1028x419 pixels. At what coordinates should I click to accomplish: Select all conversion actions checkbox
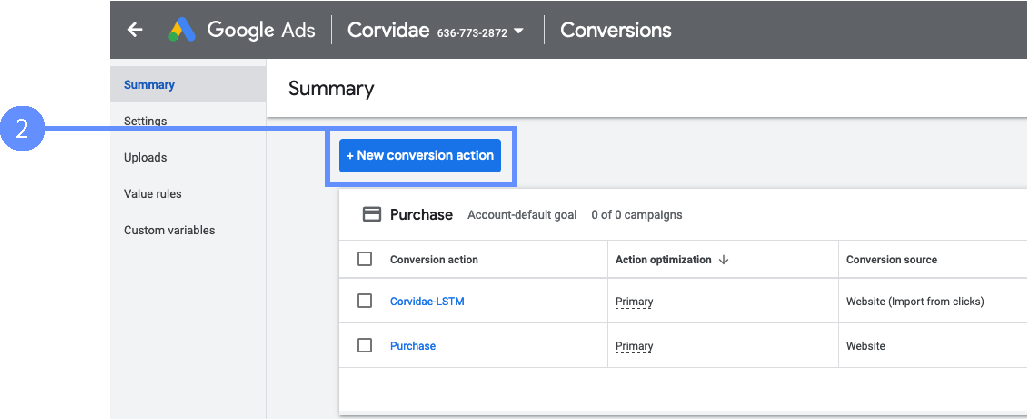point(365,260)
